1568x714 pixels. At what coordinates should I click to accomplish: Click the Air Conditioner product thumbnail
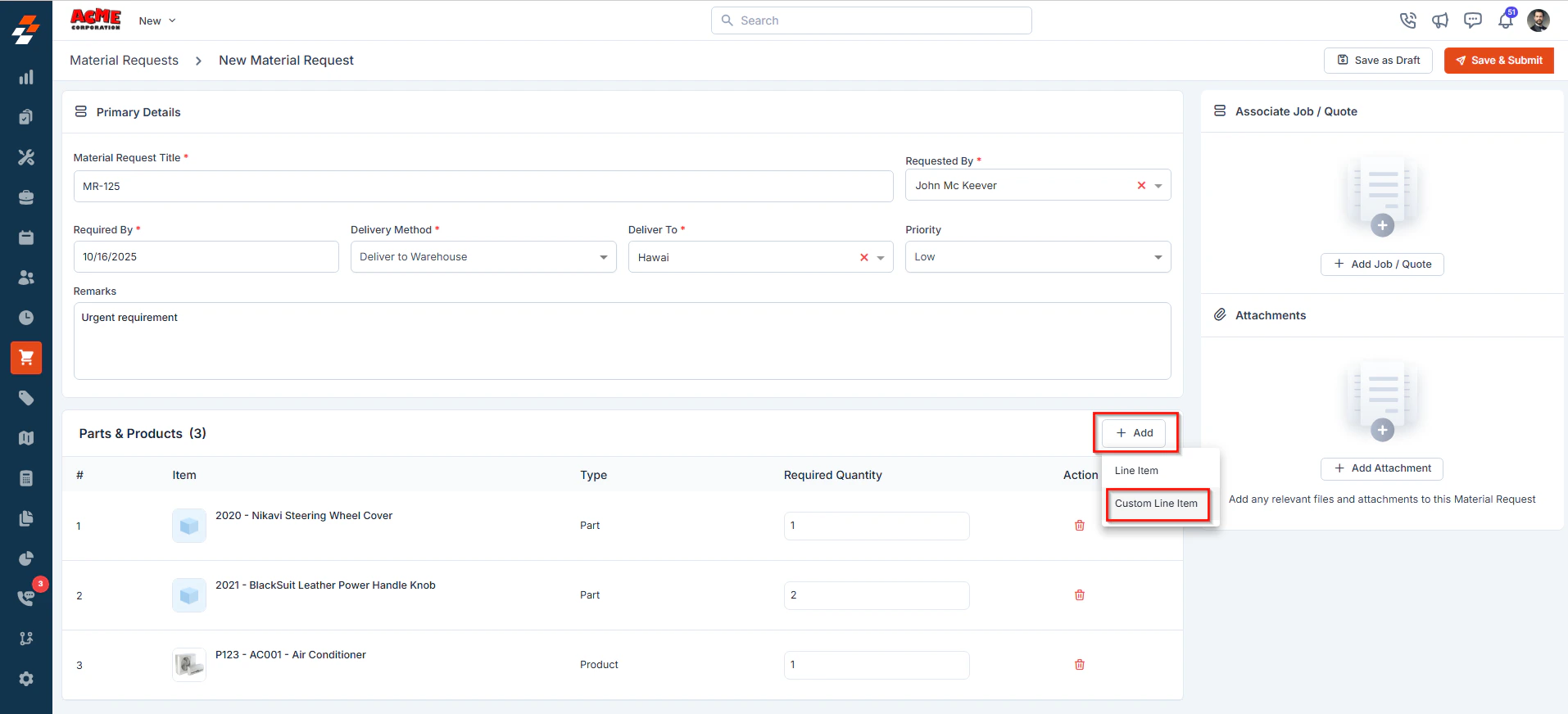(189, 665)
